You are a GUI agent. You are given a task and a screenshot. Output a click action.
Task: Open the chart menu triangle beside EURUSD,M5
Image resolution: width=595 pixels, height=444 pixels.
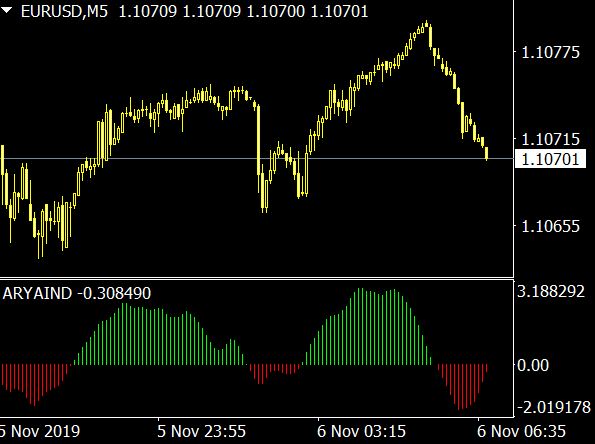click(6, 10)
